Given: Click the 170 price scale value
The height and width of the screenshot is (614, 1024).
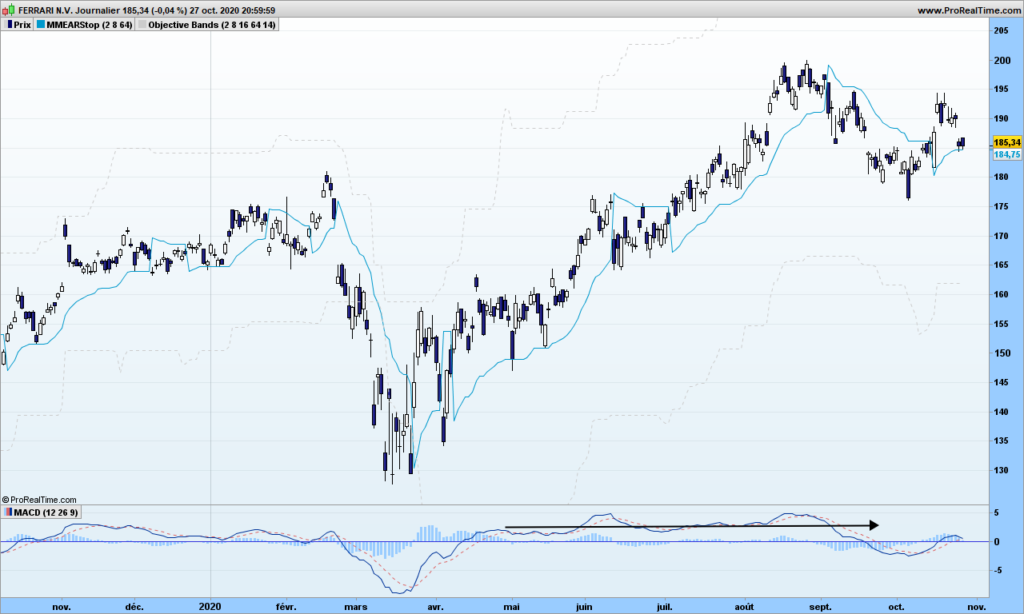Looking at the screenshot, I should click(x=1000, y=236).
